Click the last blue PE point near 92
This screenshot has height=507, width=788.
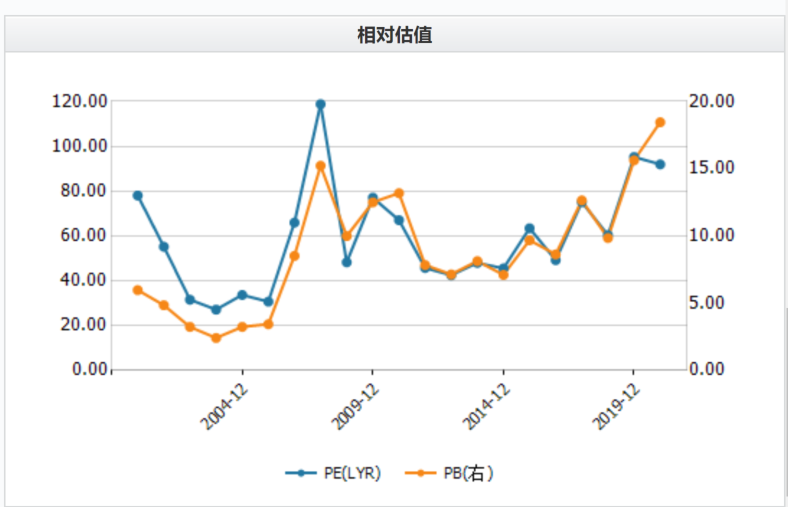click(x=660, y=164)
